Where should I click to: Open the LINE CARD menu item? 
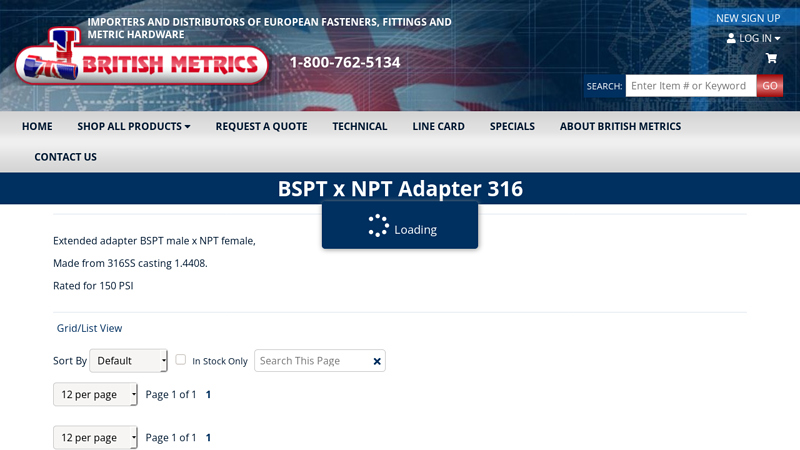click(x=438, y=127)
